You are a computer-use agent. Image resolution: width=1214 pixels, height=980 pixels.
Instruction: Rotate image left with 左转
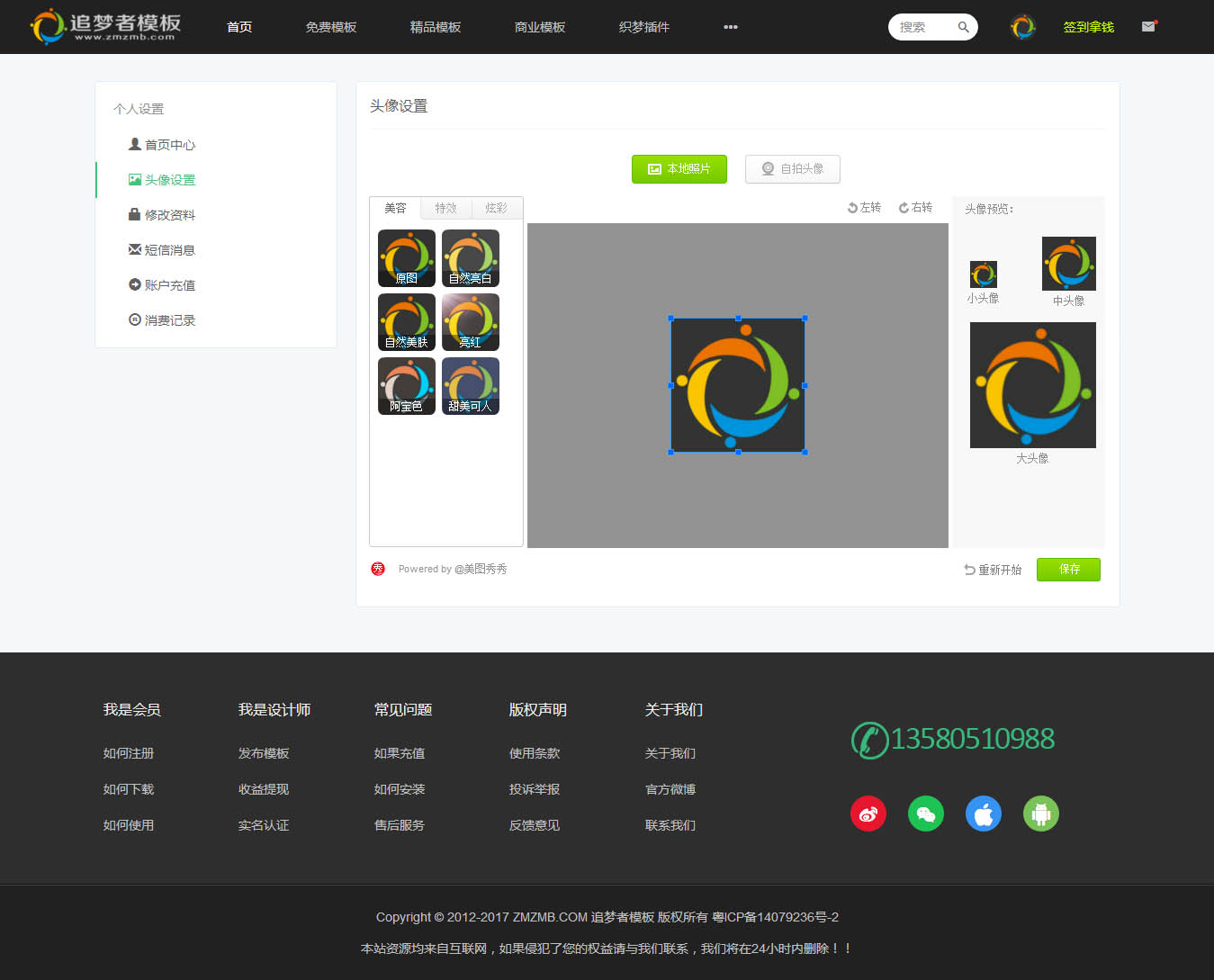(864, 208)
